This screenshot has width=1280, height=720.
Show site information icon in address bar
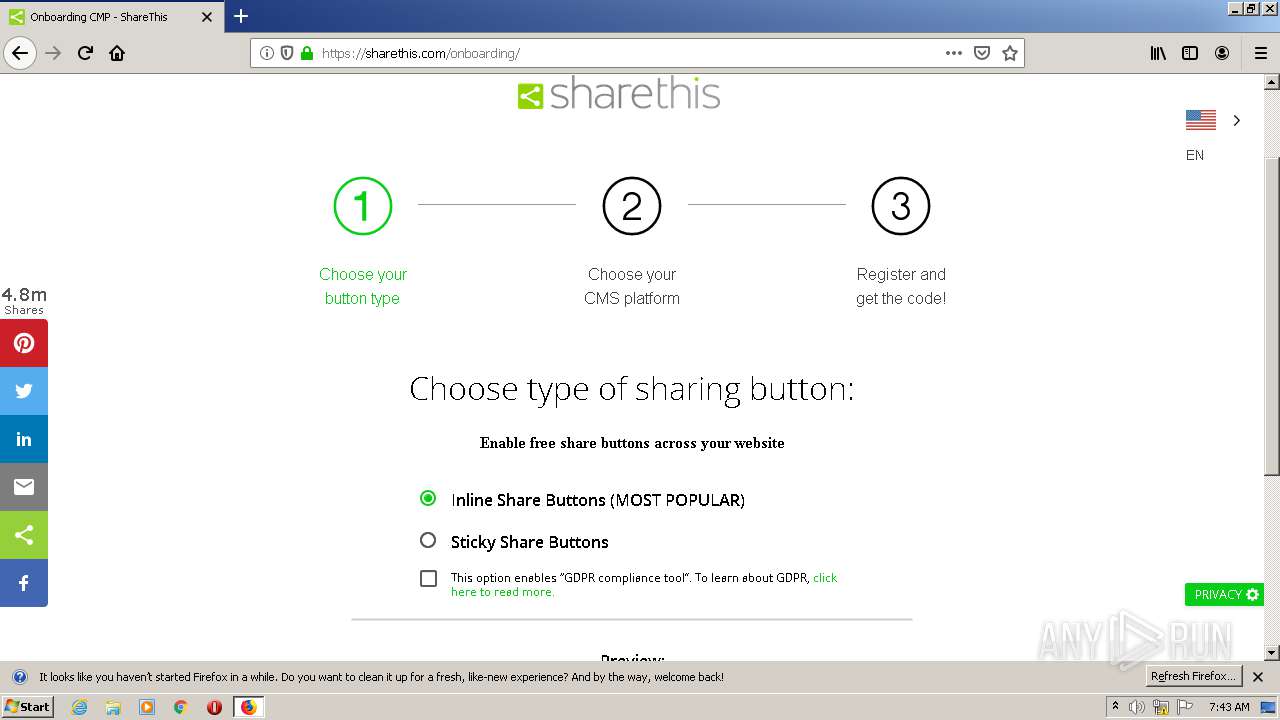pyautogui.click(x=266, y=53)
